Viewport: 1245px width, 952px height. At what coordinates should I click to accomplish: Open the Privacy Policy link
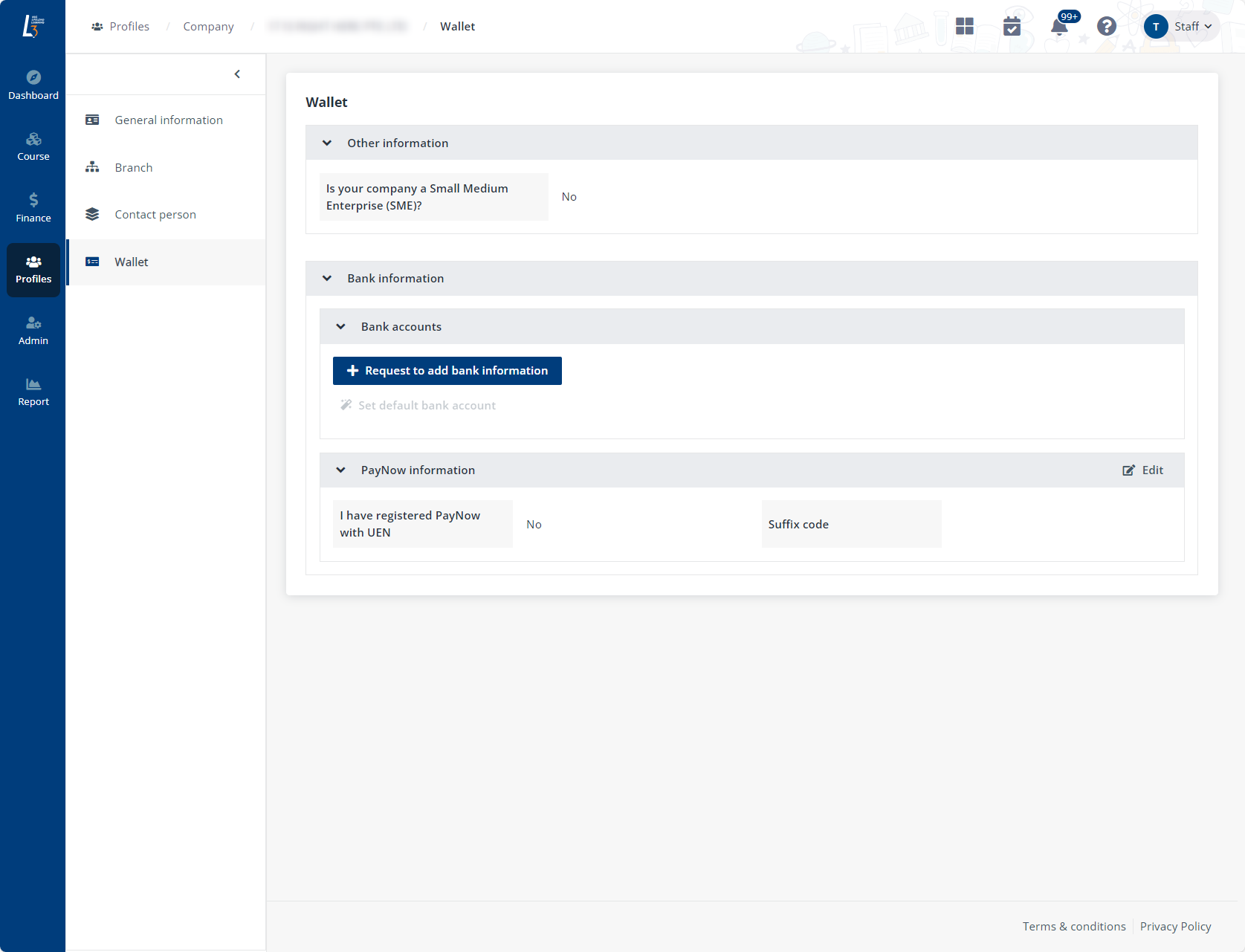[x=1175, y=927]
